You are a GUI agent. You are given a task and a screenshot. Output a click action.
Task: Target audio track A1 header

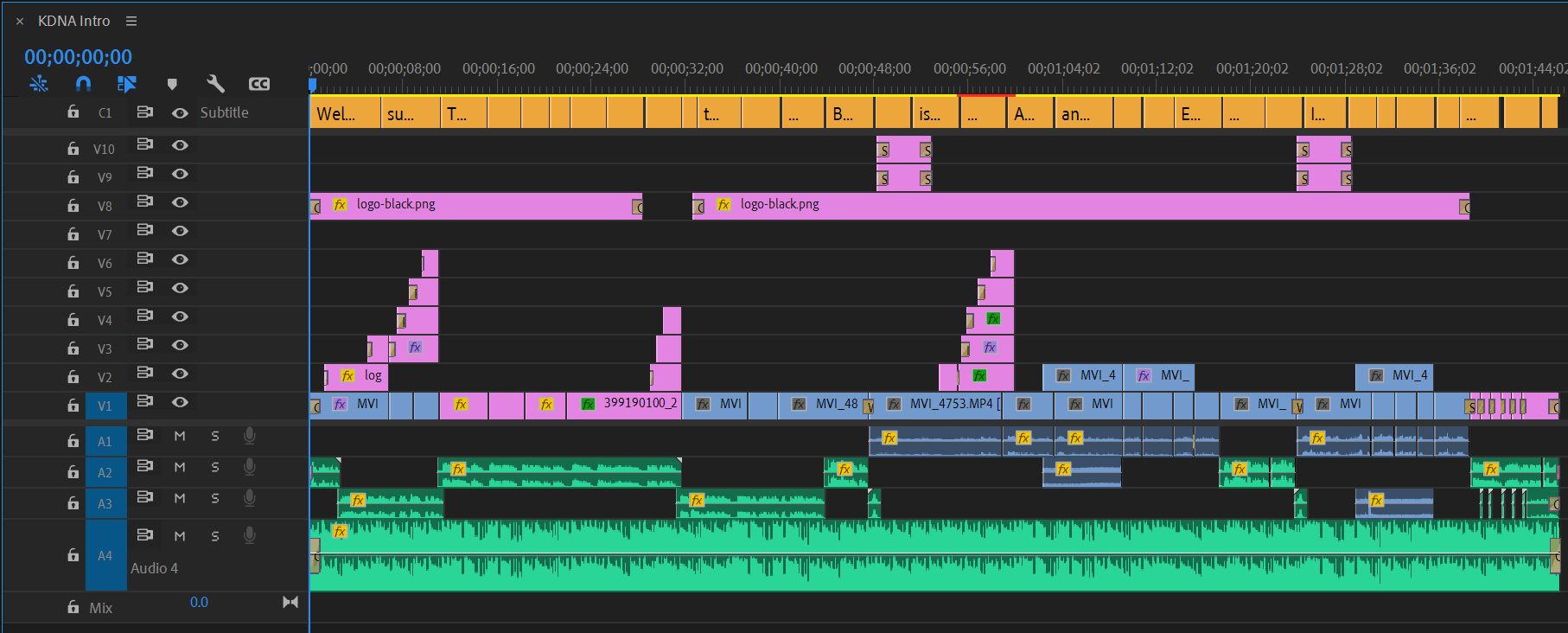[105, 441]
